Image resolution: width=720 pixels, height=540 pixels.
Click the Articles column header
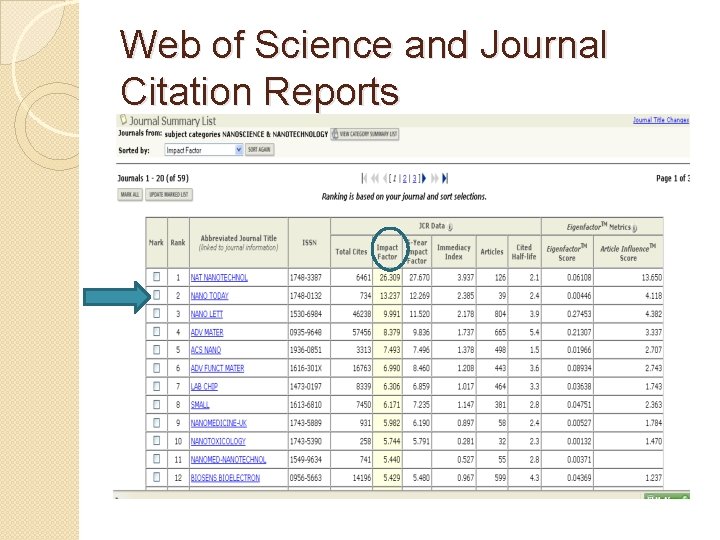click(x=492, y=252)
